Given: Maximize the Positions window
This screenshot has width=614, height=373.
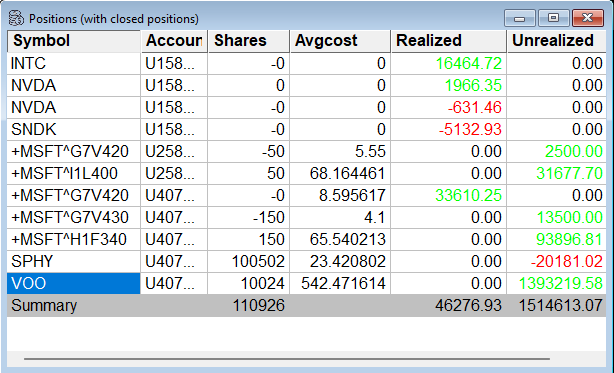Looking at the screenshot, I should pyautogui.click(x=553, y=18).
